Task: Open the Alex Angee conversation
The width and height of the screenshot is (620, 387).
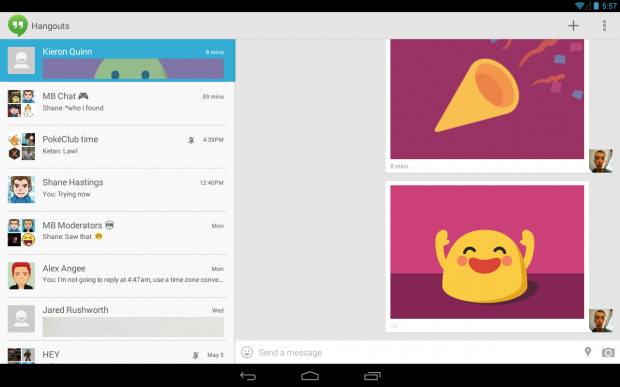Action: click(x=117, y=276)
